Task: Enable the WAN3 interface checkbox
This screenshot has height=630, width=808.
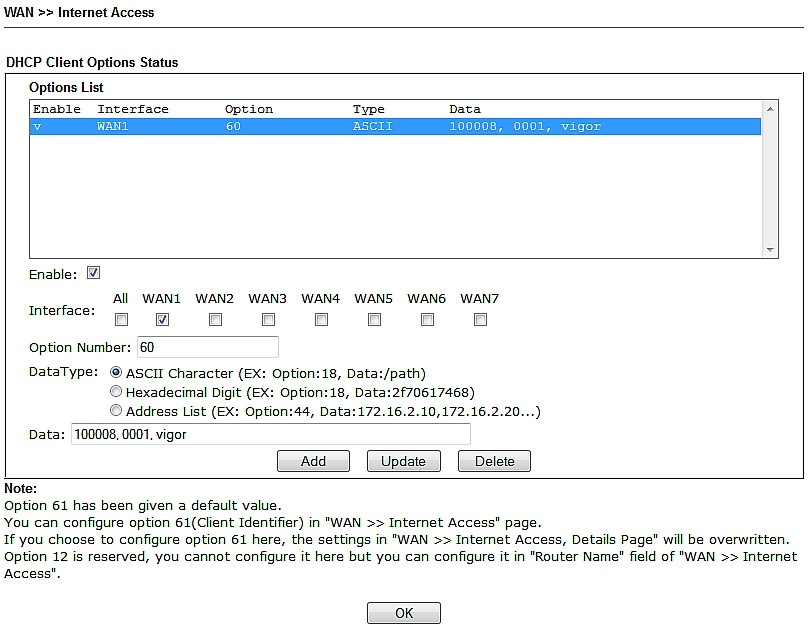Action: pyautogui.click(x=268, y=319)
